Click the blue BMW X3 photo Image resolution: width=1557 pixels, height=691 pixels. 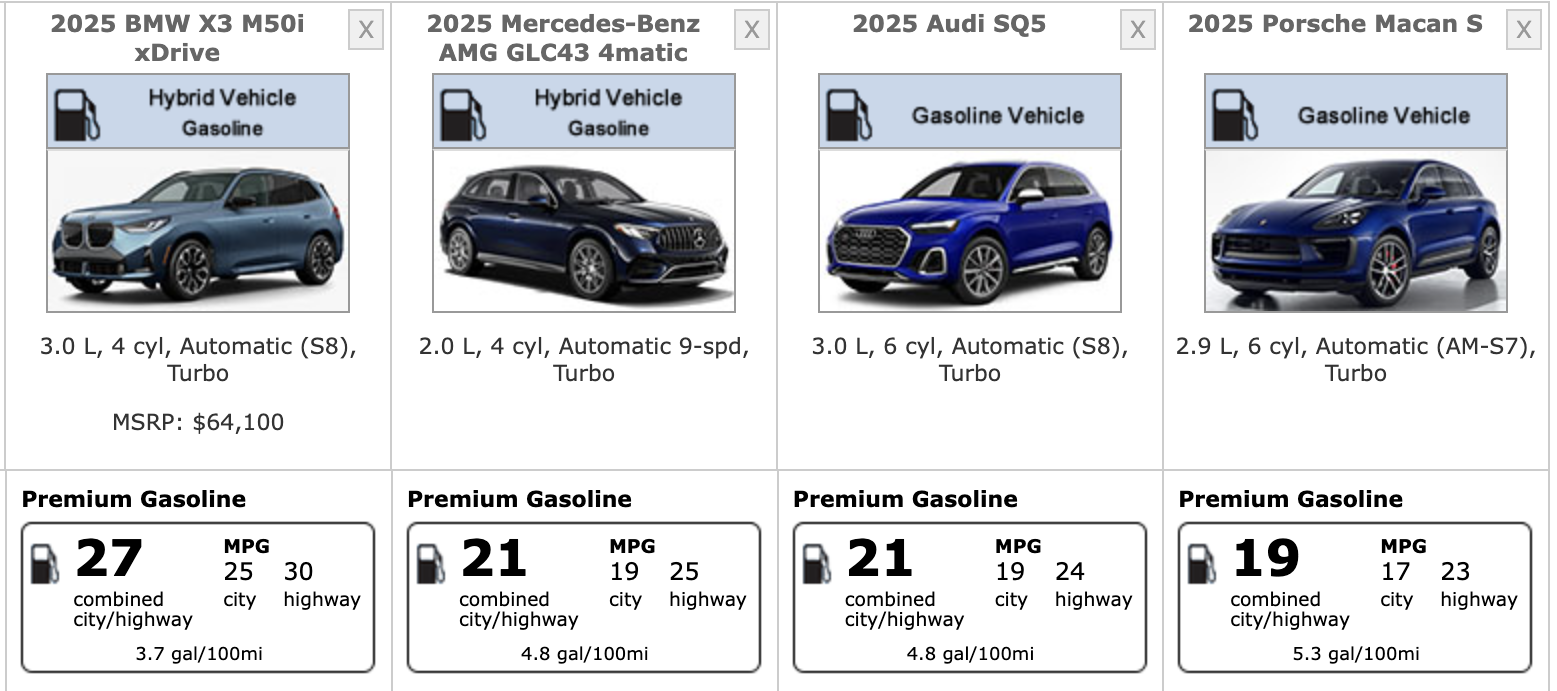[197, 231]
